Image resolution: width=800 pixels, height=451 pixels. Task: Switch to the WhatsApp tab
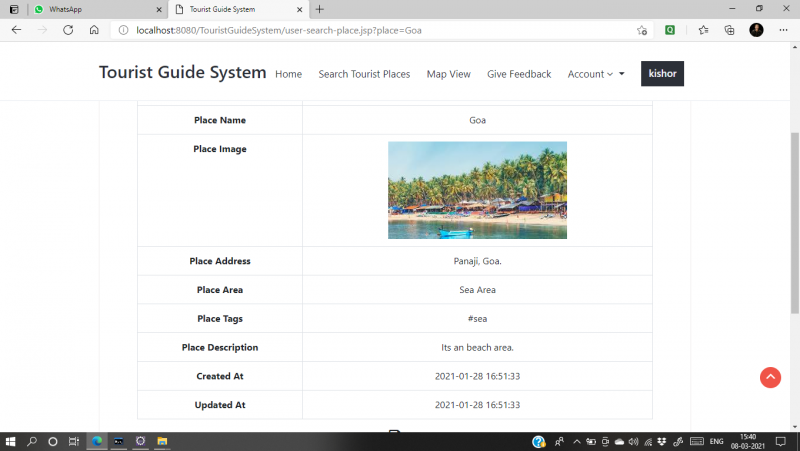point(97,9)
